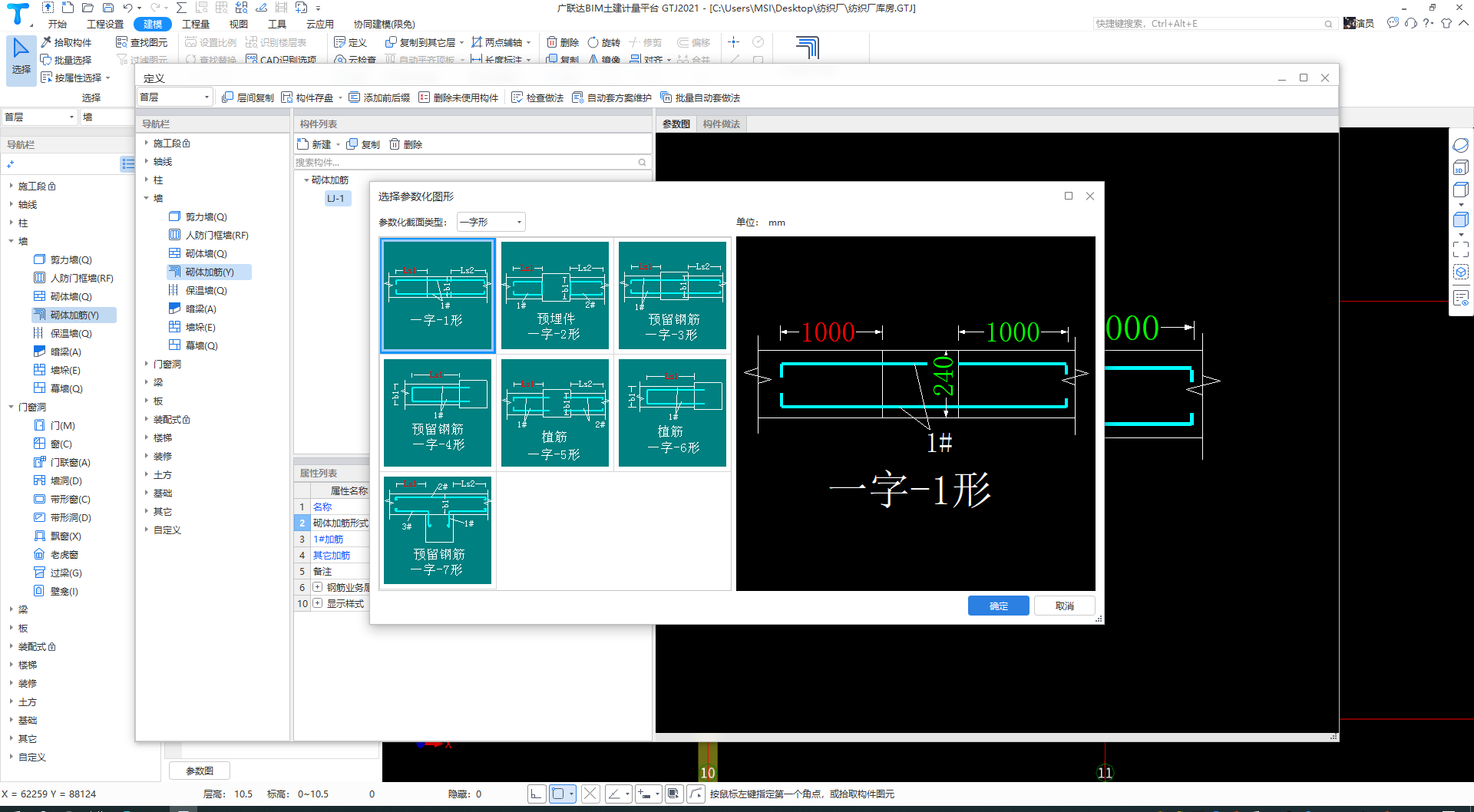Click the 旋转 rotate tool icon
Image resolution: width=1474 pixels, height=812 pixels.
coord(593,42)
